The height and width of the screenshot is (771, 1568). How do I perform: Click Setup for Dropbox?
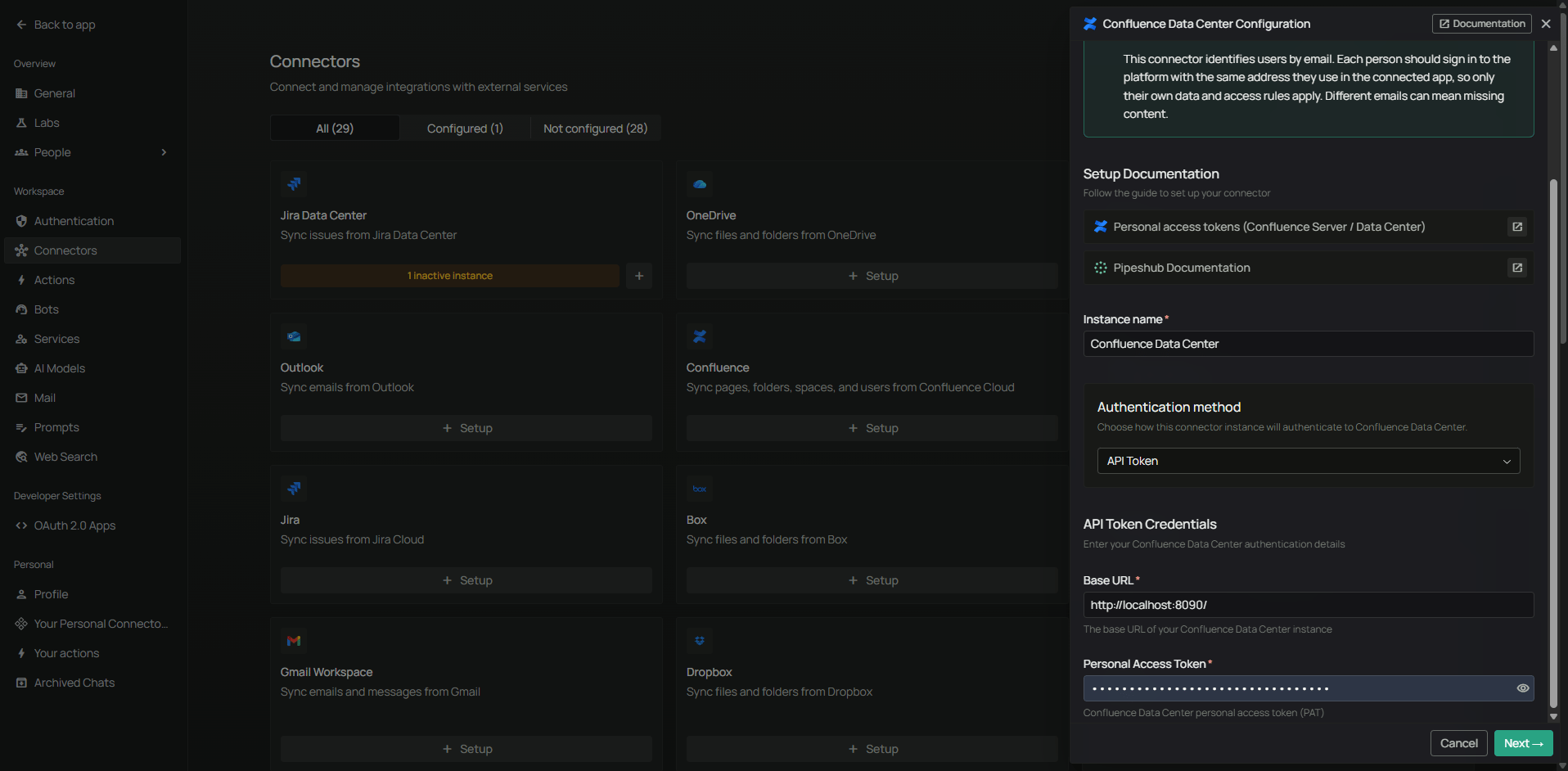tap(872, 749)
